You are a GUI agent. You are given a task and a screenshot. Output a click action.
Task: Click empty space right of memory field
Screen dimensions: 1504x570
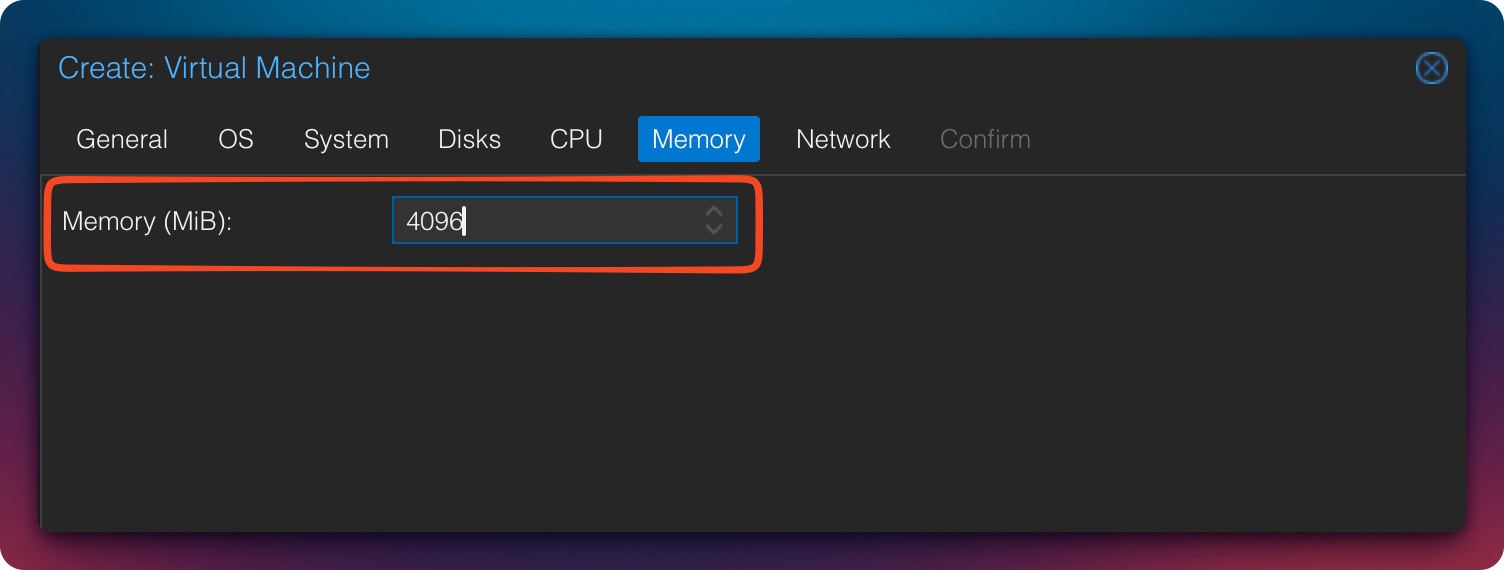(x=1100, y=221)
